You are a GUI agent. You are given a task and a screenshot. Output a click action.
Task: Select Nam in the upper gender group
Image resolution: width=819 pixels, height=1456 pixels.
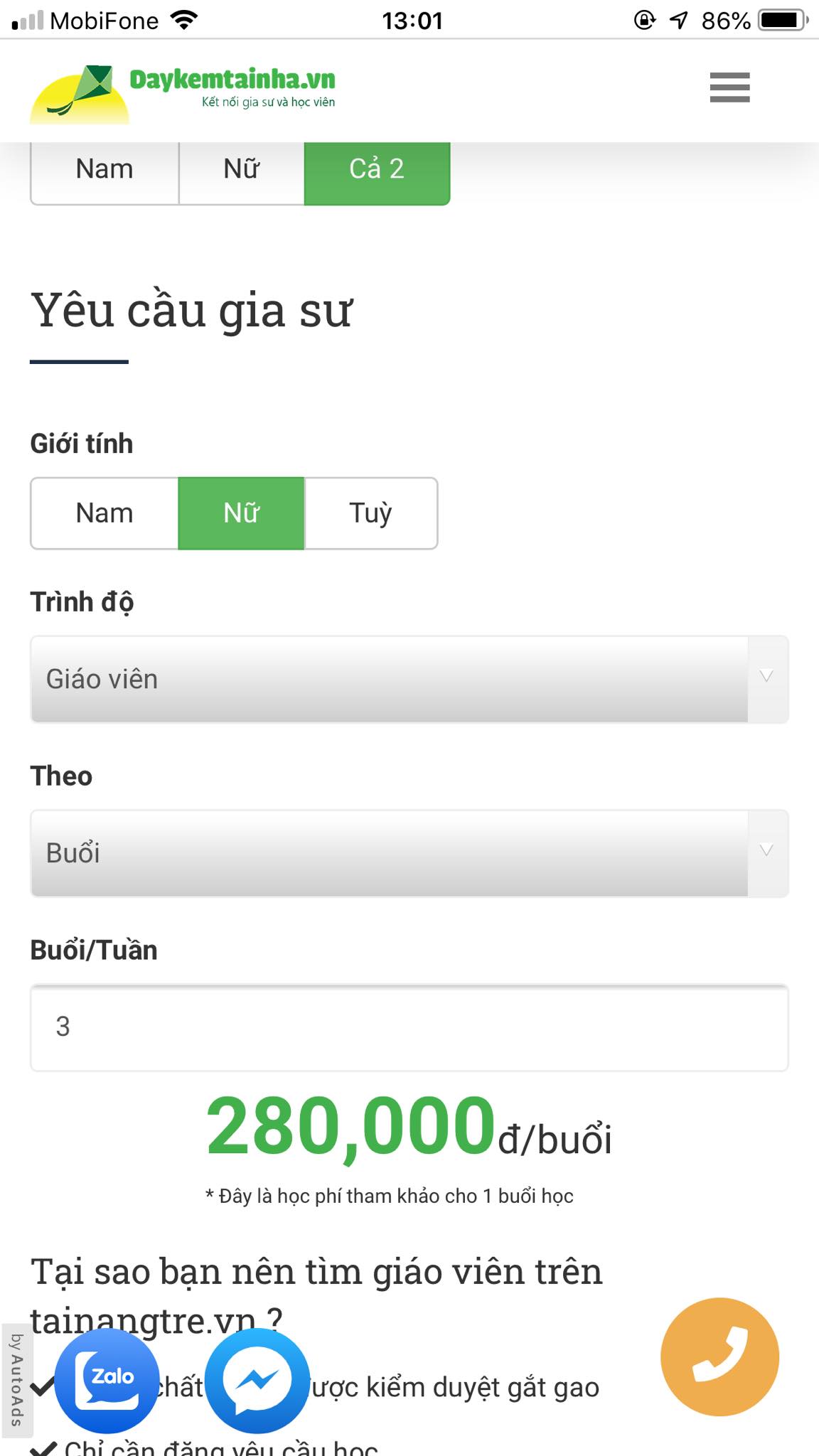[x=105, y=171]
